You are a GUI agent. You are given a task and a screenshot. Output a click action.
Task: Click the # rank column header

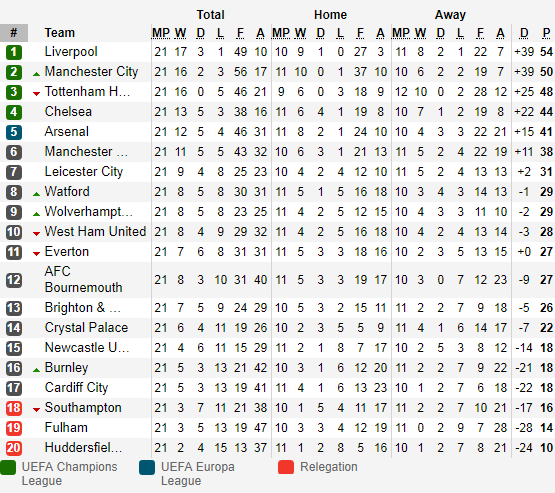pyautogui.click(x=14, y=33)
